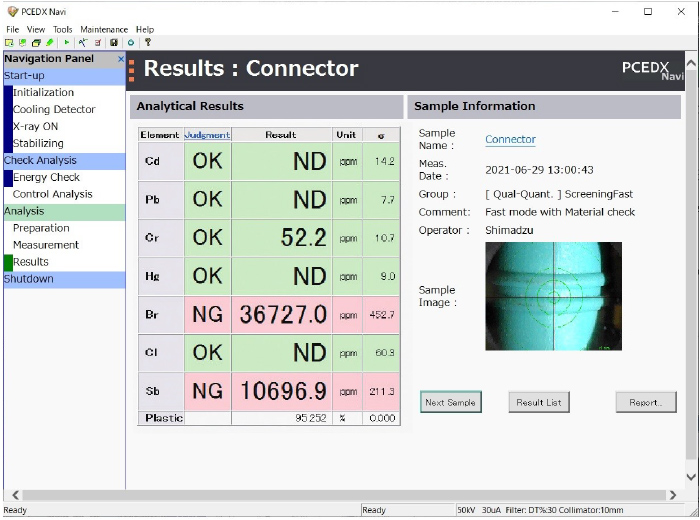Click the NG judgment for Br
The image size is (700, 520).
(208, 314)
